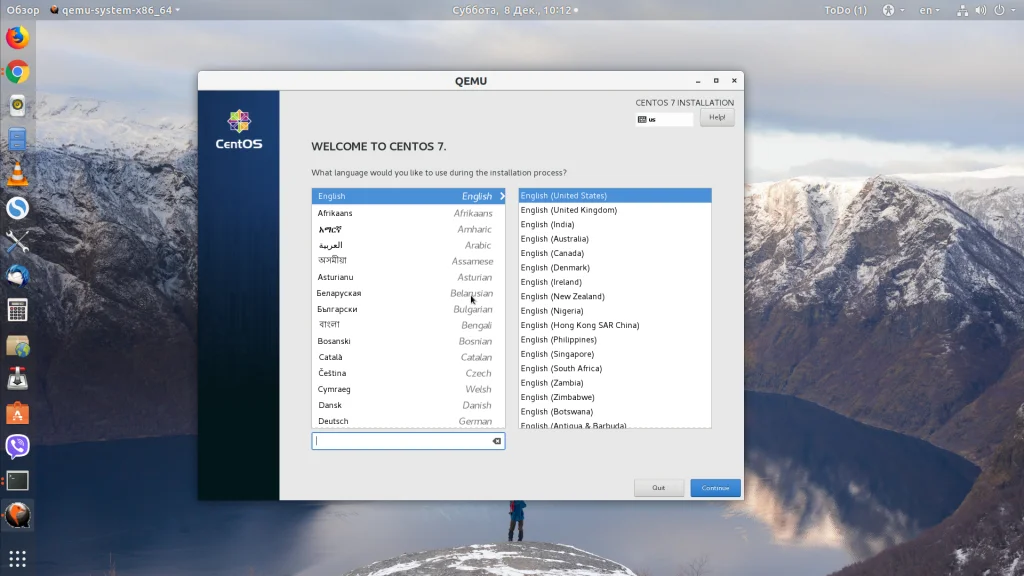The height and width of the screenshot is (576, 1024).
Task: Launch Firefox from the dock
Action: [18, 37]
